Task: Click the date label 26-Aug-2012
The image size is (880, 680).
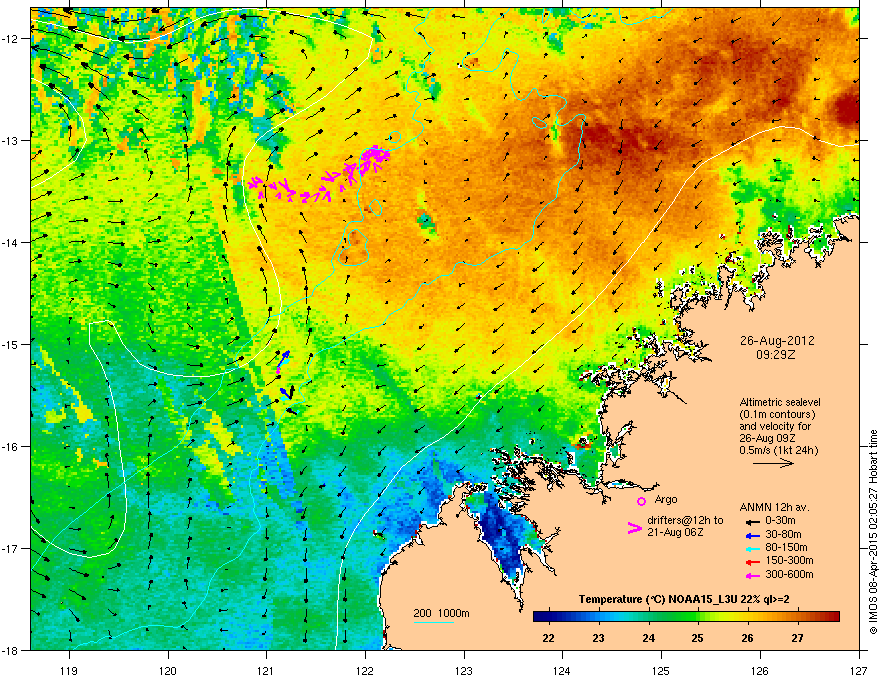Action: pyautogui.click(x=777, y=341)
